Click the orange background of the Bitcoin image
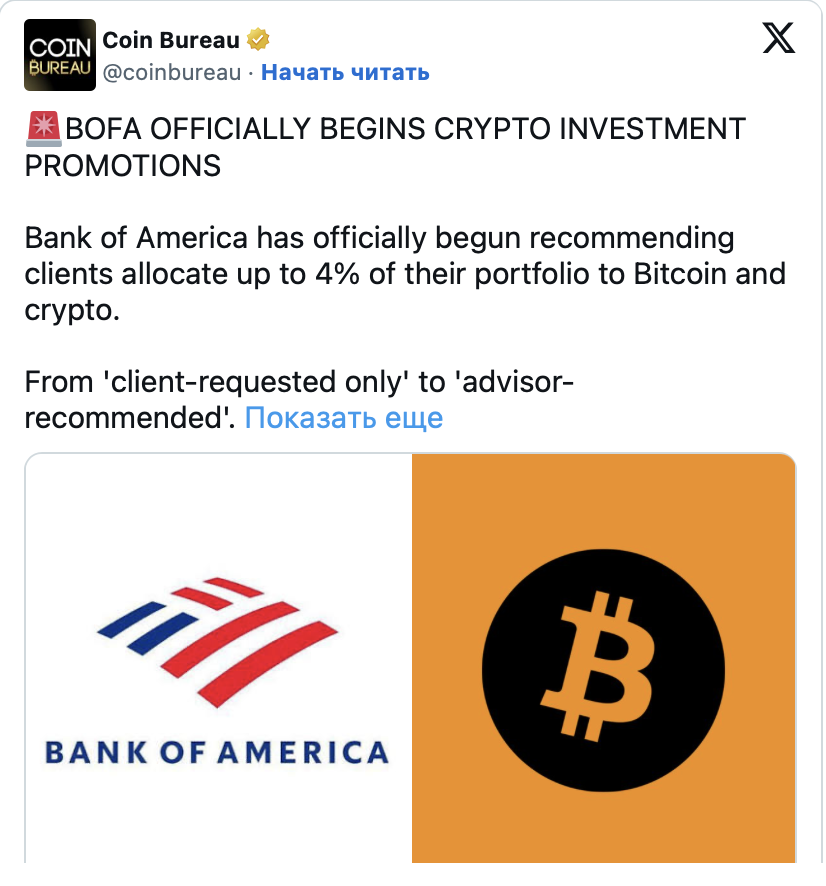 [x=760, y=500]
